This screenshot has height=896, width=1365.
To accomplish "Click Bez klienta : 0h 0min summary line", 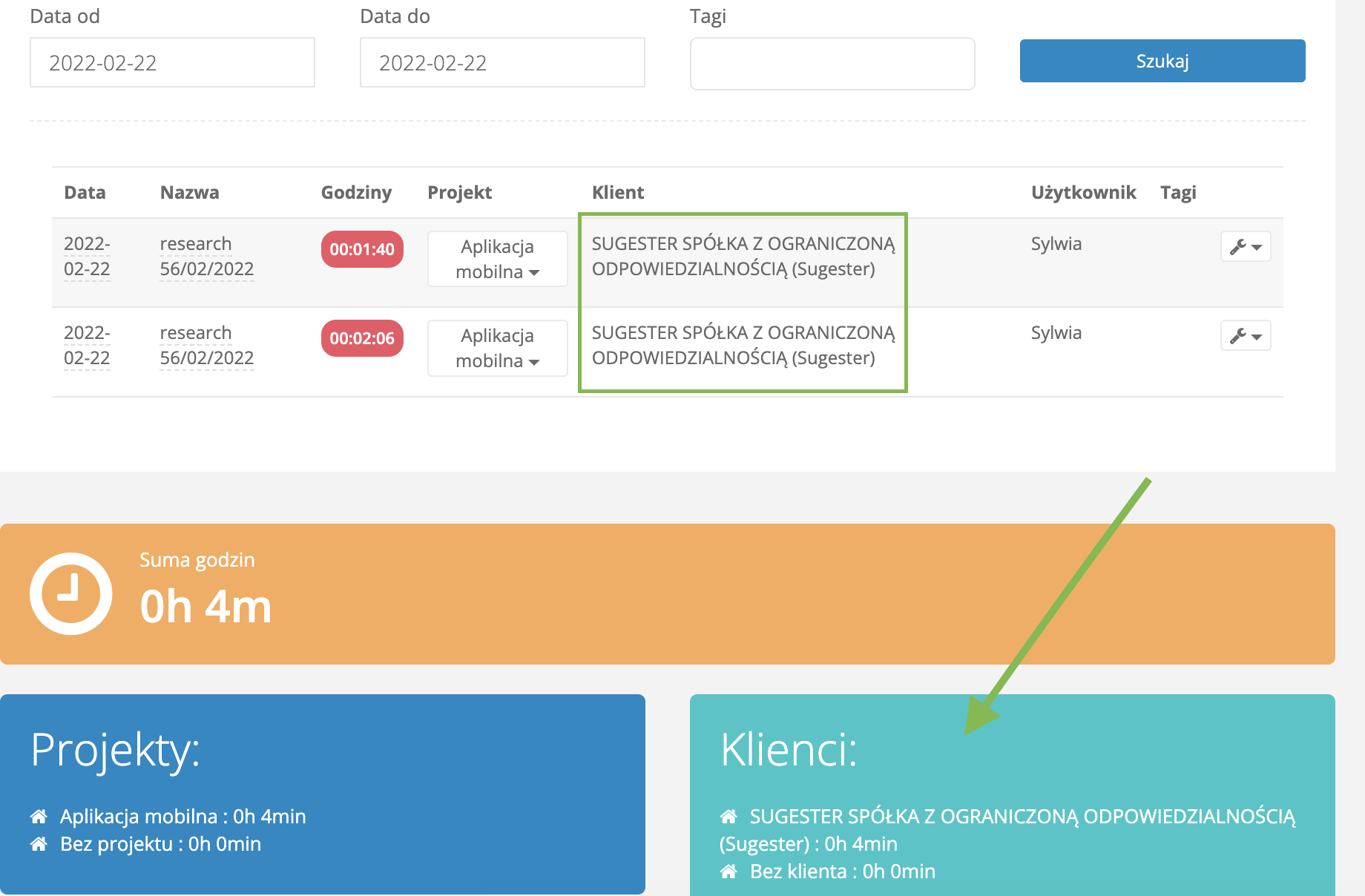I will coord(842,871).
